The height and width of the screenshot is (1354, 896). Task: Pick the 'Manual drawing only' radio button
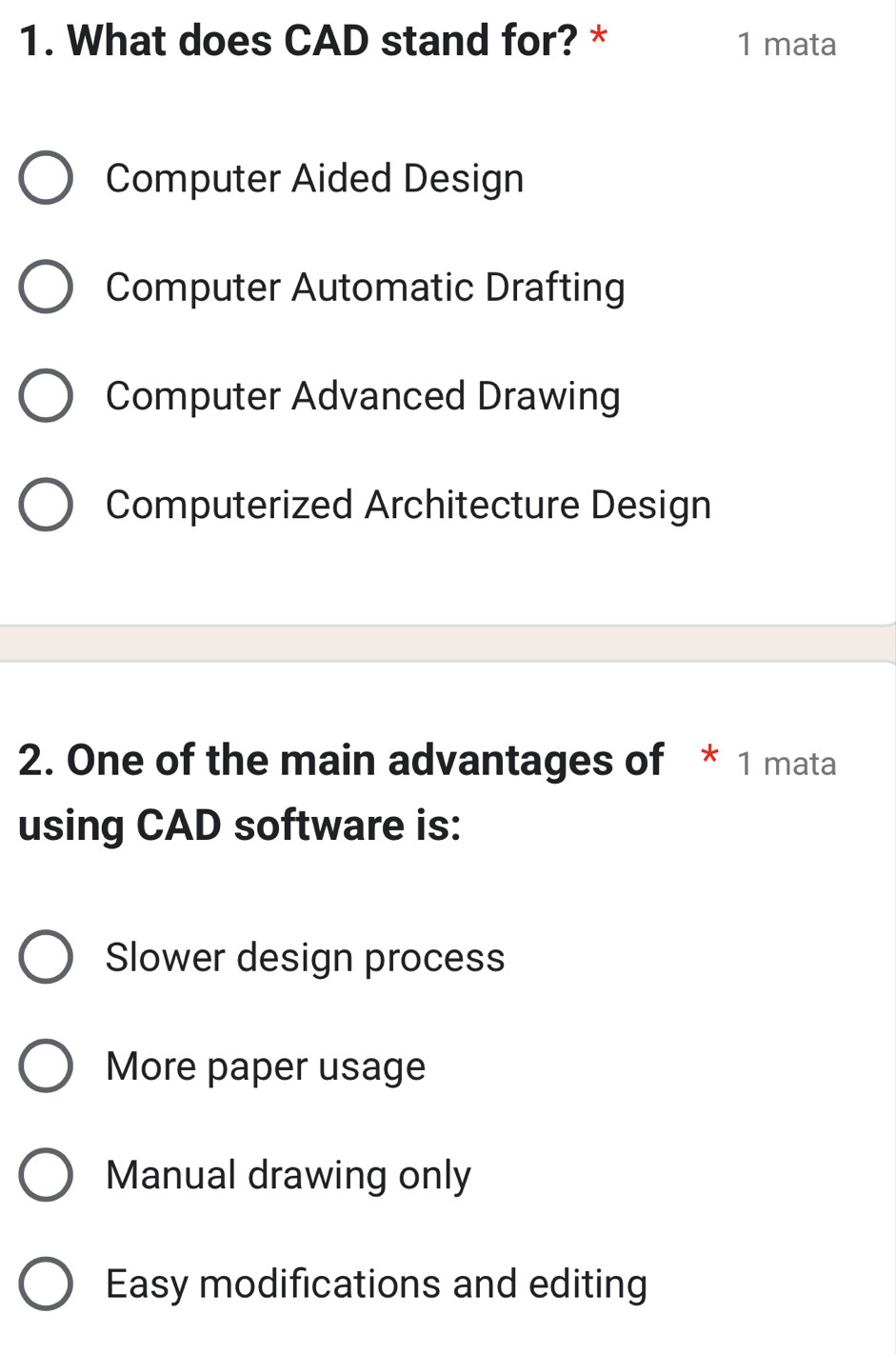point(46,1175)
